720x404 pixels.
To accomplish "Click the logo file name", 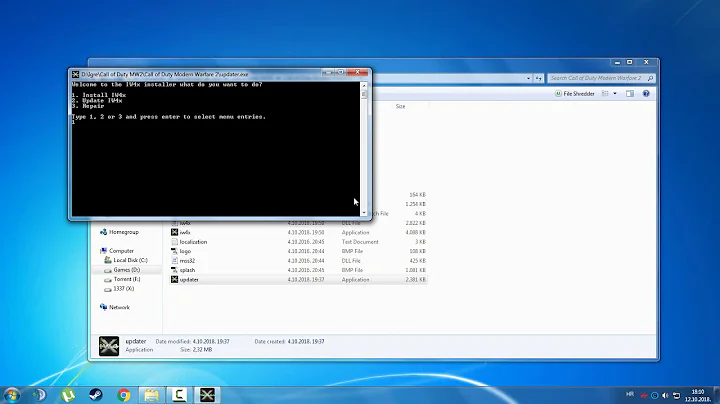I will point(185,251).
